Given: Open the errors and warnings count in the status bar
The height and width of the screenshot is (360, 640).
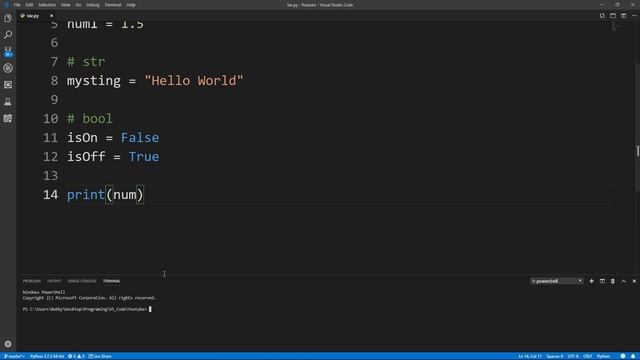Looking at the screenshot, I should click(76, 356).
